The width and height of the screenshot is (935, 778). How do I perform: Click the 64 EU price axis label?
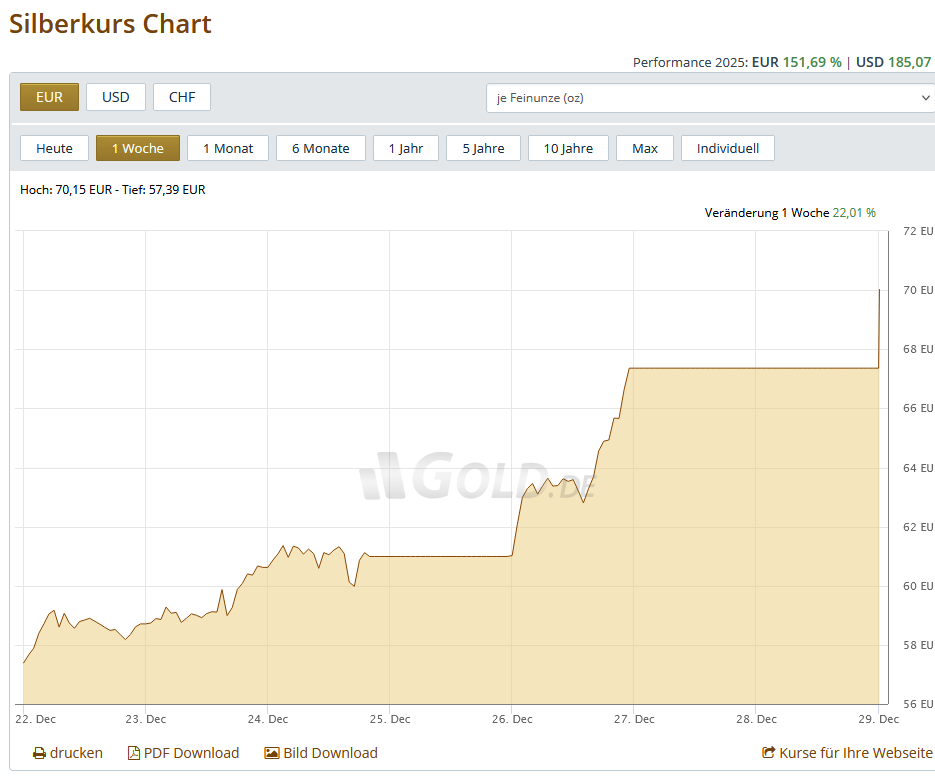[x=918, y=468]
